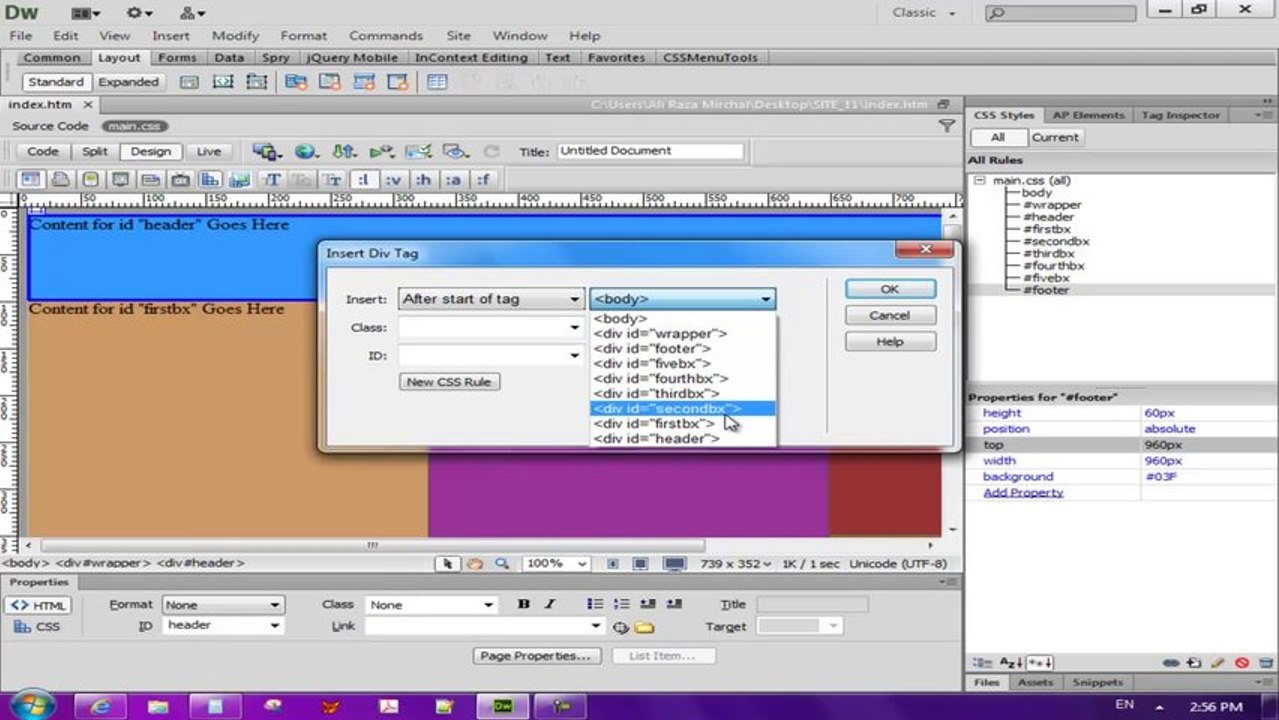Open the Format dropdown in Properties panel
The height and width of the screenshot is (720, 1279).
point(274,605)
